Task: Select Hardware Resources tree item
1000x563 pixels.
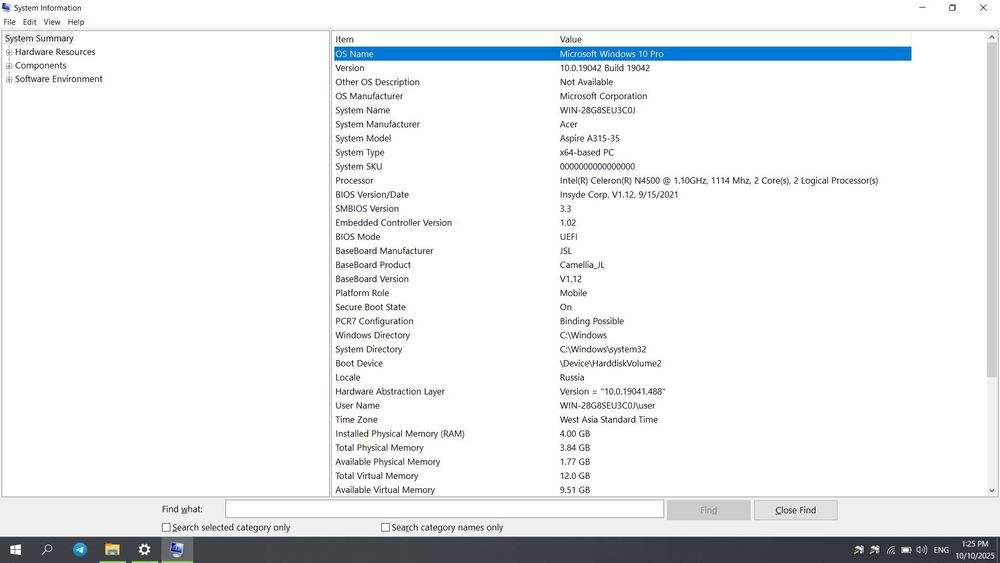Action: coord(55,52)
